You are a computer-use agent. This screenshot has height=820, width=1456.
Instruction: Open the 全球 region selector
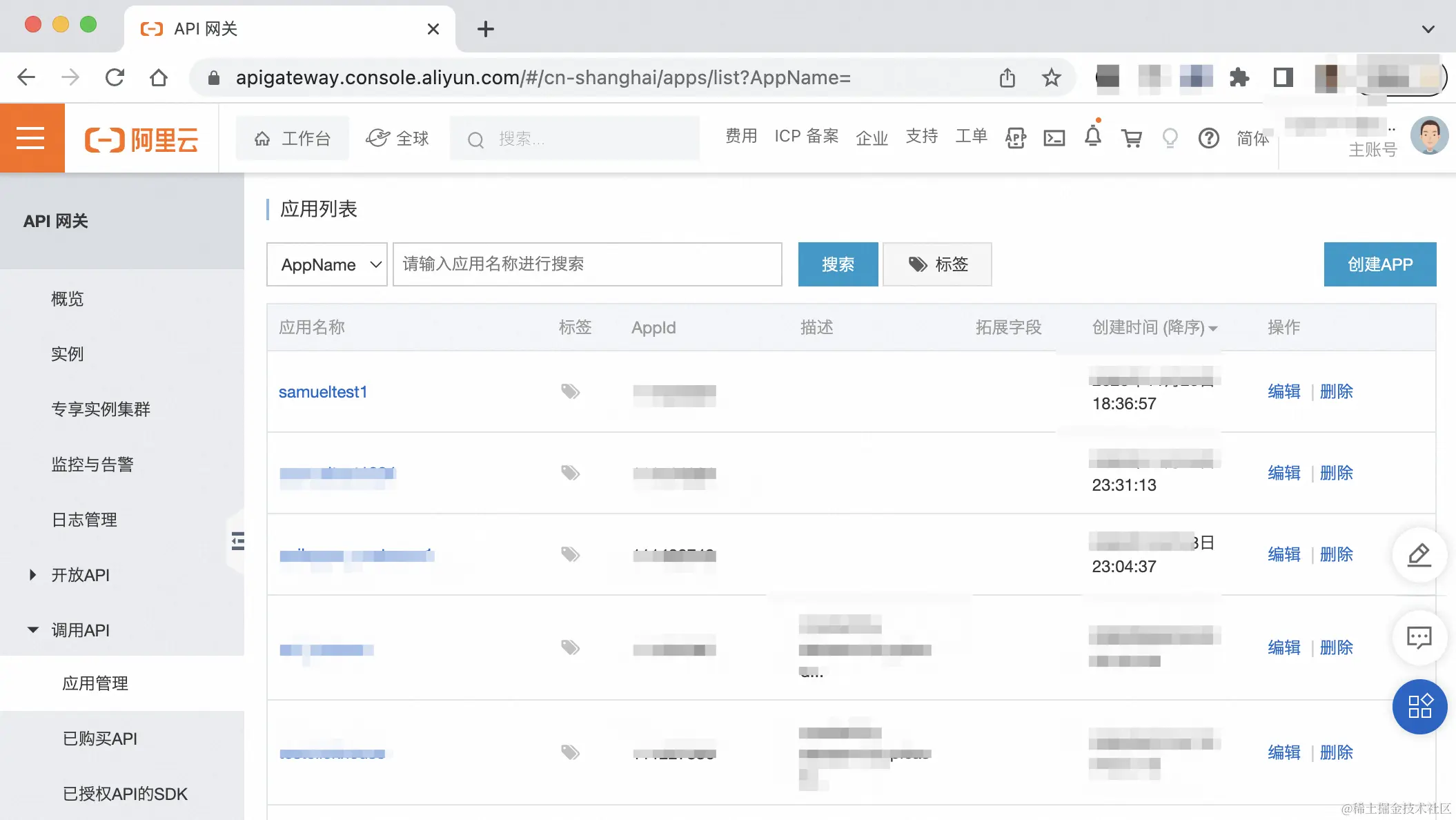tap(398, 138)
